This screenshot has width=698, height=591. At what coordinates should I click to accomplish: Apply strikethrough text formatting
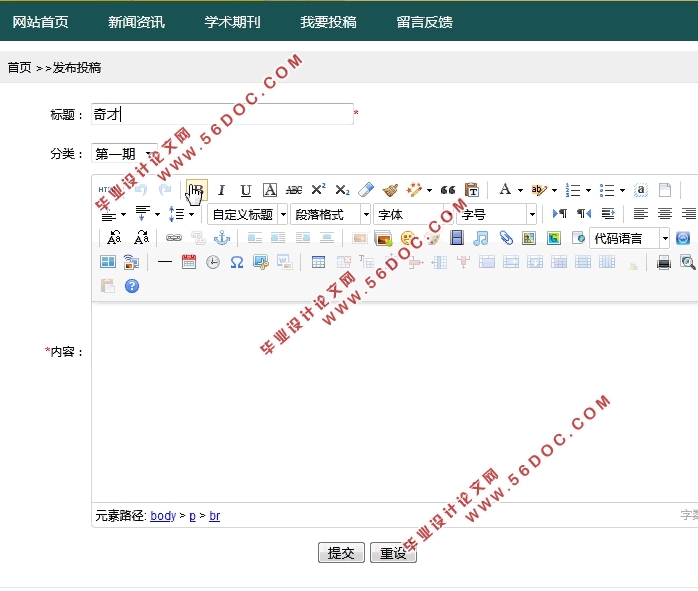point(294,190)
